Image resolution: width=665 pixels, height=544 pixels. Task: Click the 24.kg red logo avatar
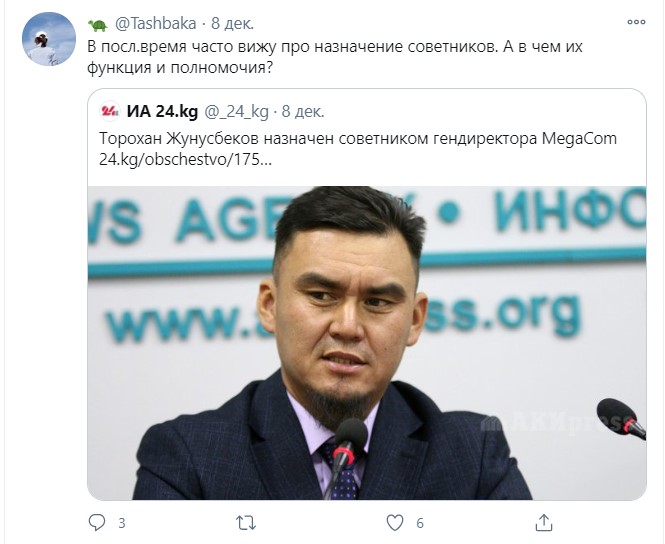(110, 112)
